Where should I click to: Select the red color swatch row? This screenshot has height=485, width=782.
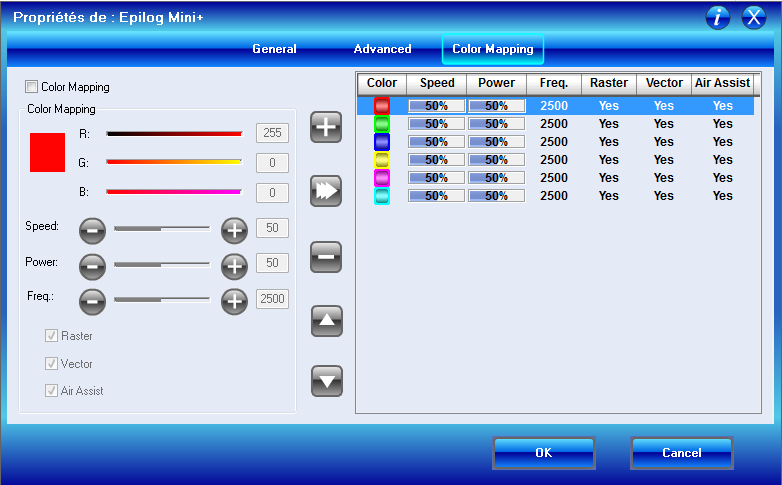(x=555, y=106)
